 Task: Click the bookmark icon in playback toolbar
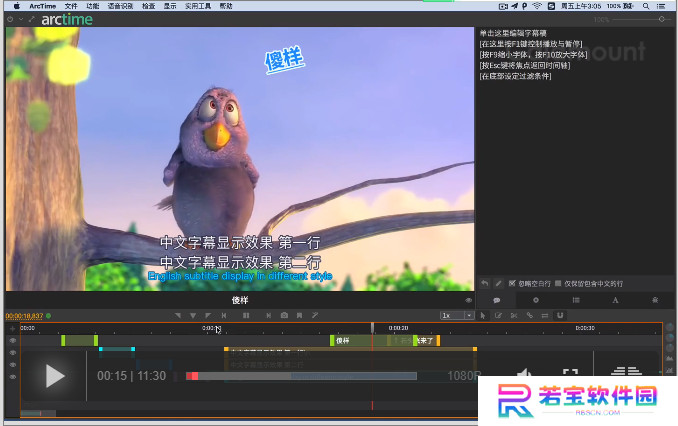(x=299, y=316)
